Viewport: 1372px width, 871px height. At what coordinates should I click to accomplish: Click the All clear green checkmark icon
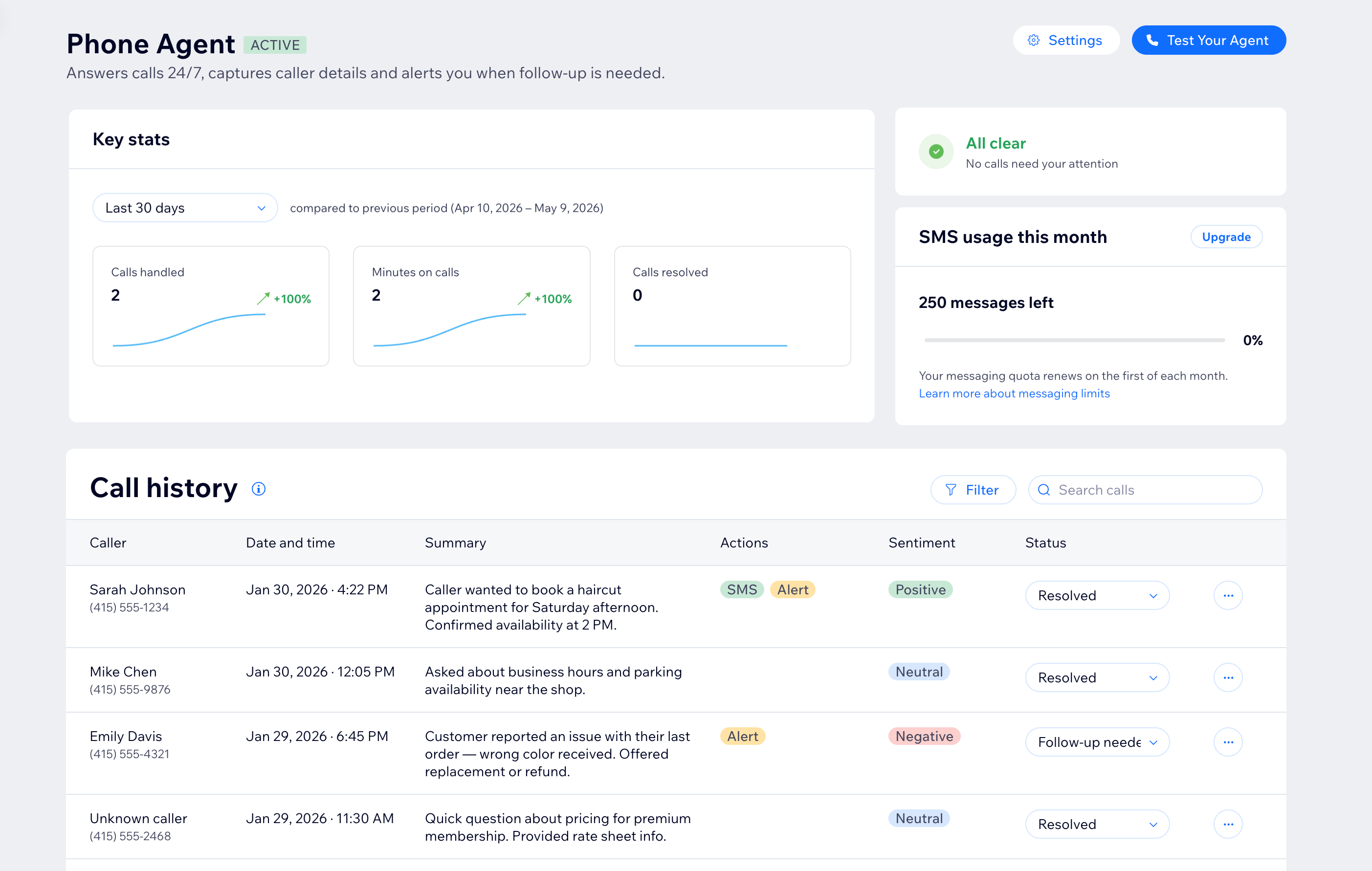pyautogui.click(x=936, y=152)
